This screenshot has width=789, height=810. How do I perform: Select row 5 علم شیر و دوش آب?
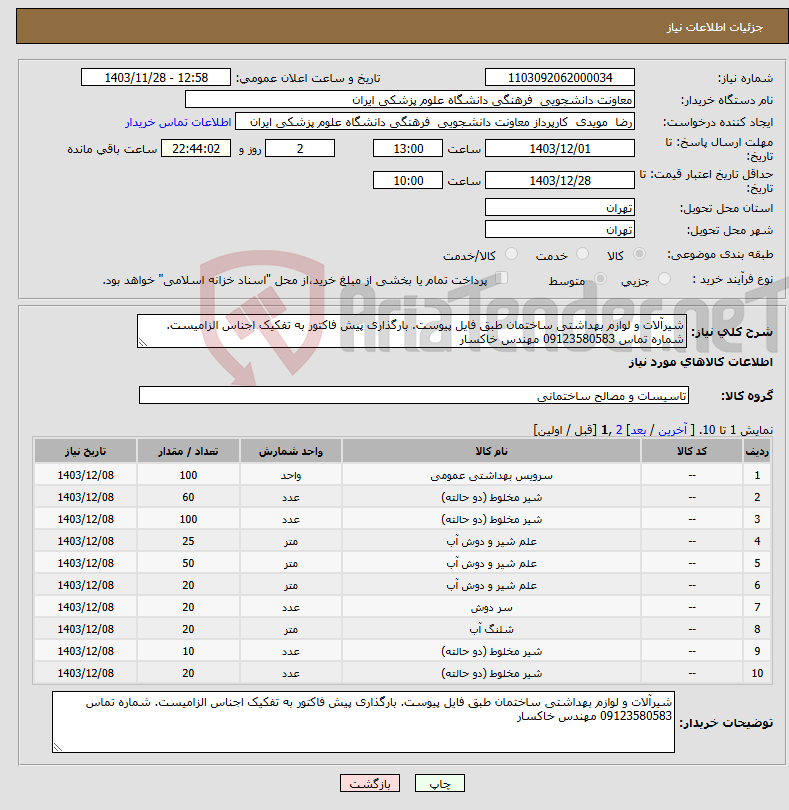[491, 563]
